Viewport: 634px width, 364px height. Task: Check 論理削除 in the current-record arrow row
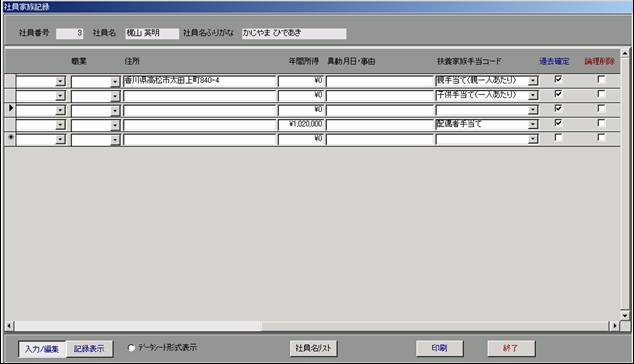point(601,108)
